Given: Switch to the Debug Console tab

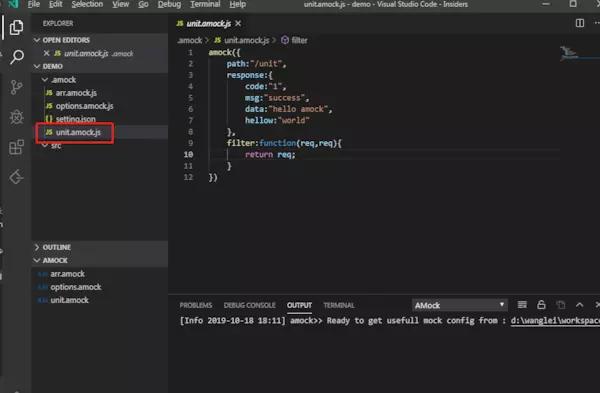Looking at the screenshot, I should click(249, 305).
